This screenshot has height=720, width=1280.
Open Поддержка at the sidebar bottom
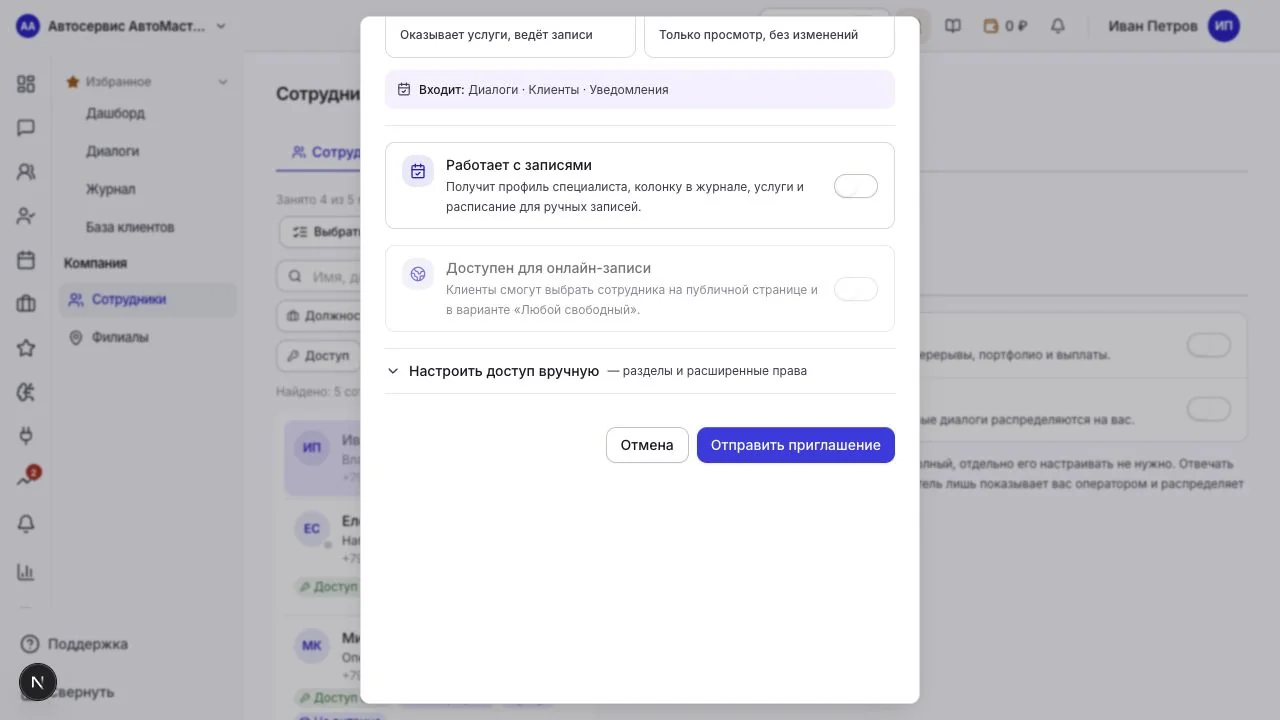pyautogui.click(x=75, y=644)
